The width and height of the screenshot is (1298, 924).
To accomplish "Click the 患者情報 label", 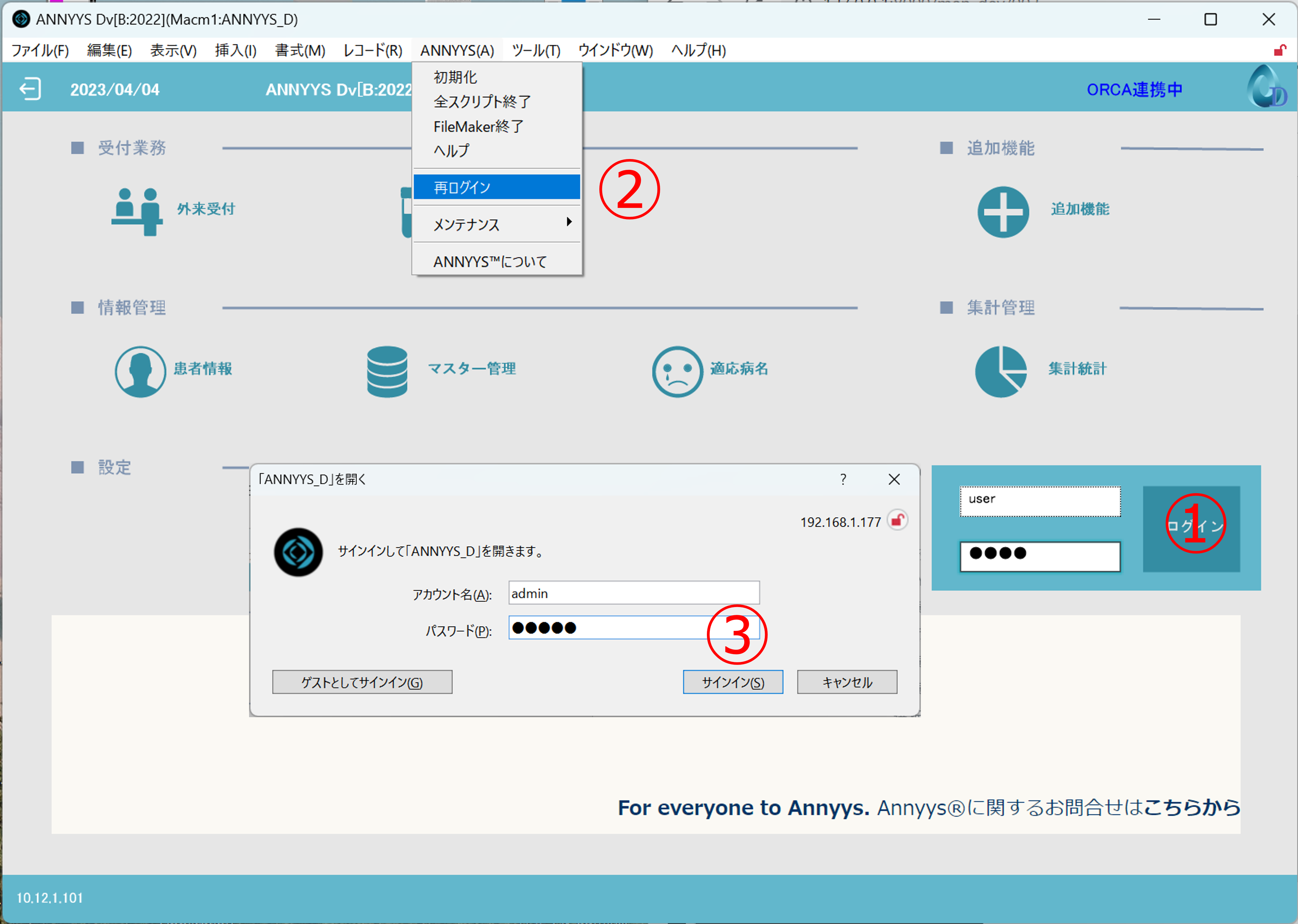I will (x=203, y=369).
